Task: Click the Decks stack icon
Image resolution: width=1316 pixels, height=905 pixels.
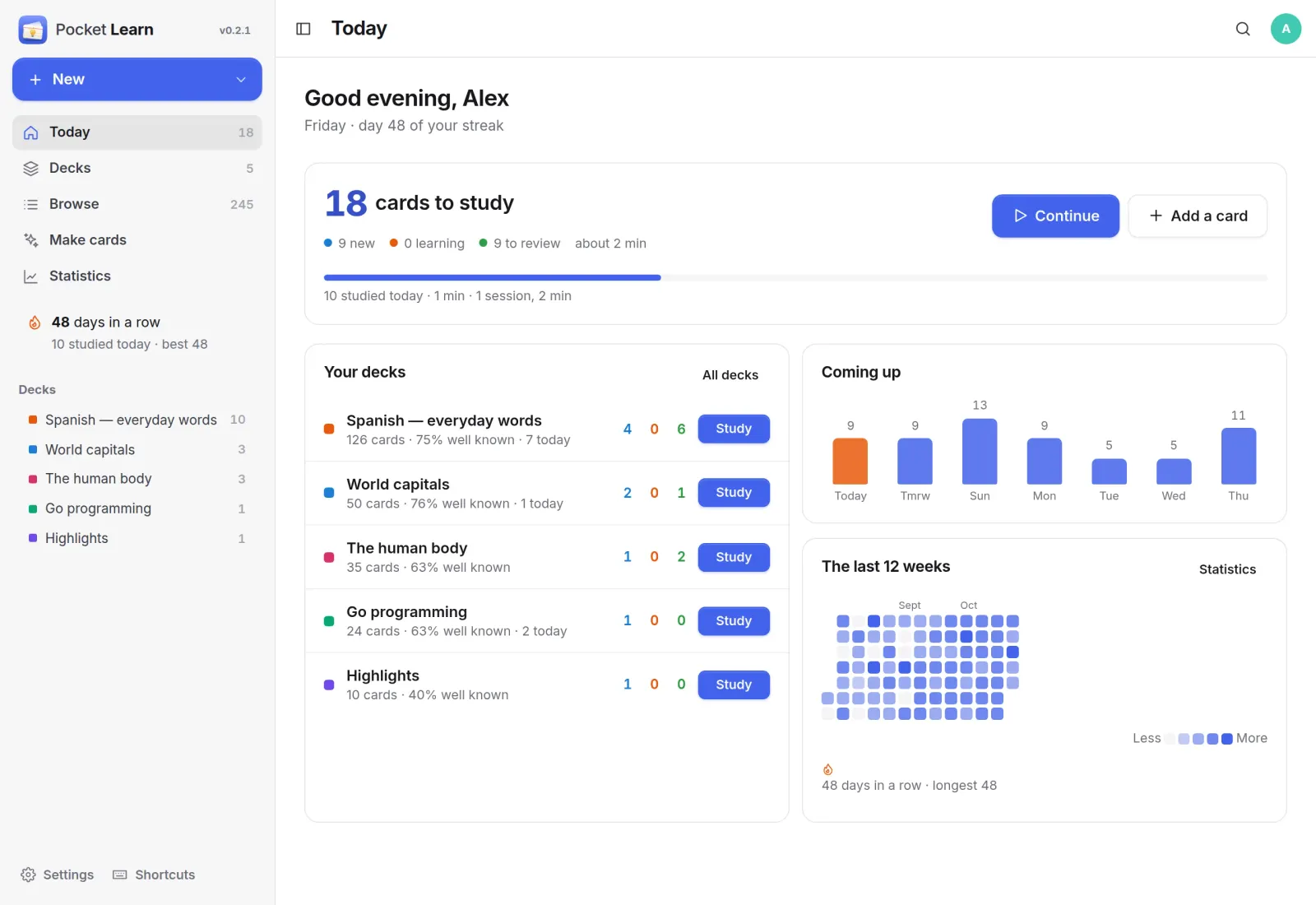Action: (x=31, y=169)
